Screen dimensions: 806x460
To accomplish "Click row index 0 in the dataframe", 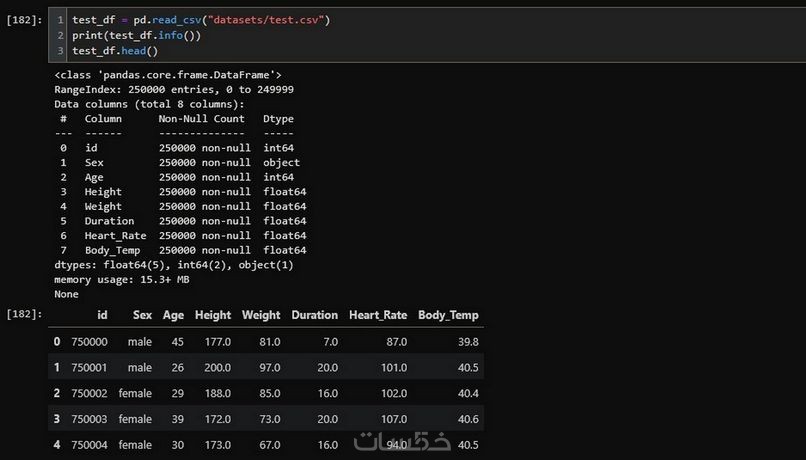I will [x=57, y=341].
